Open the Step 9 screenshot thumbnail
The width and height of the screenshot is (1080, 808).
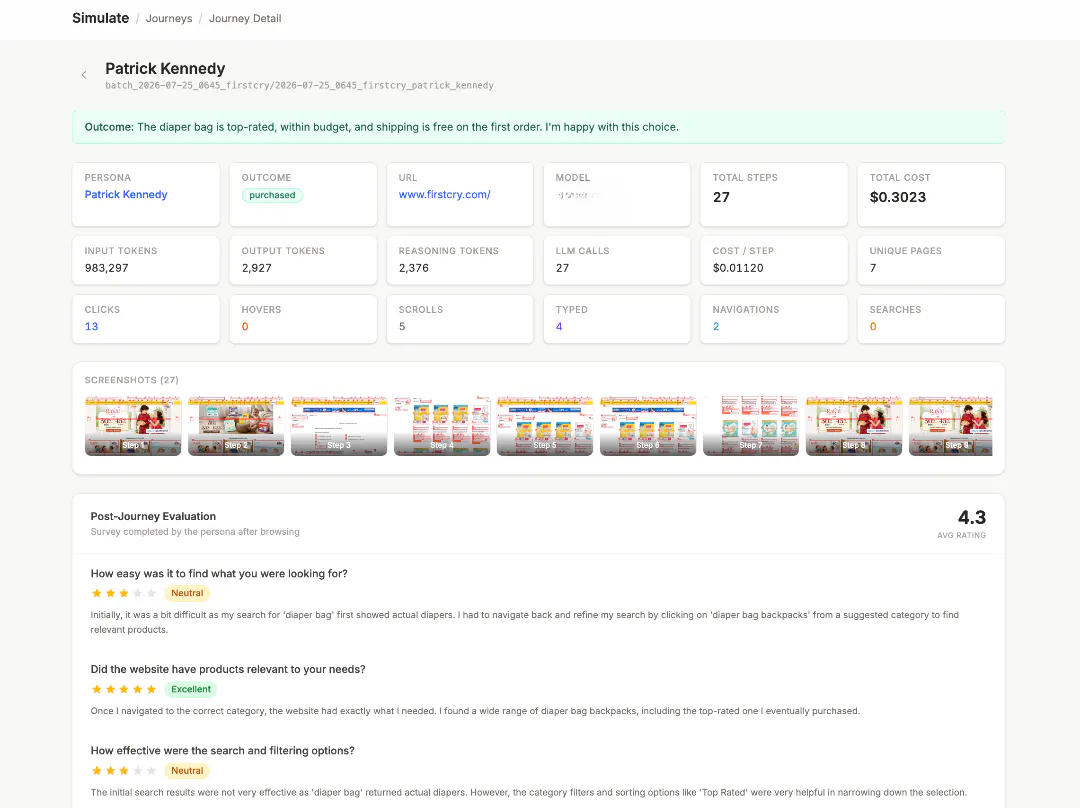(951, 426)
